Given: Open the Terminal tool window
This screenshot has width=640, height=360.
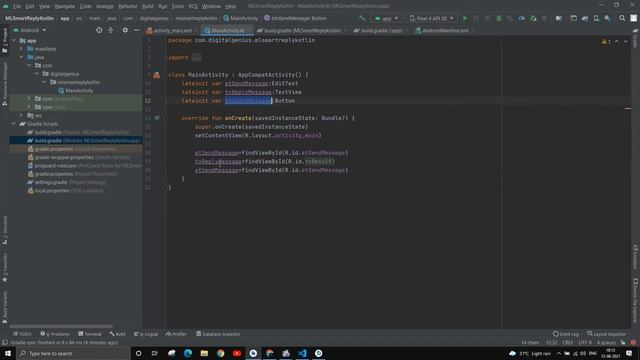Looking at the screenshot, I should pos(89,334).
